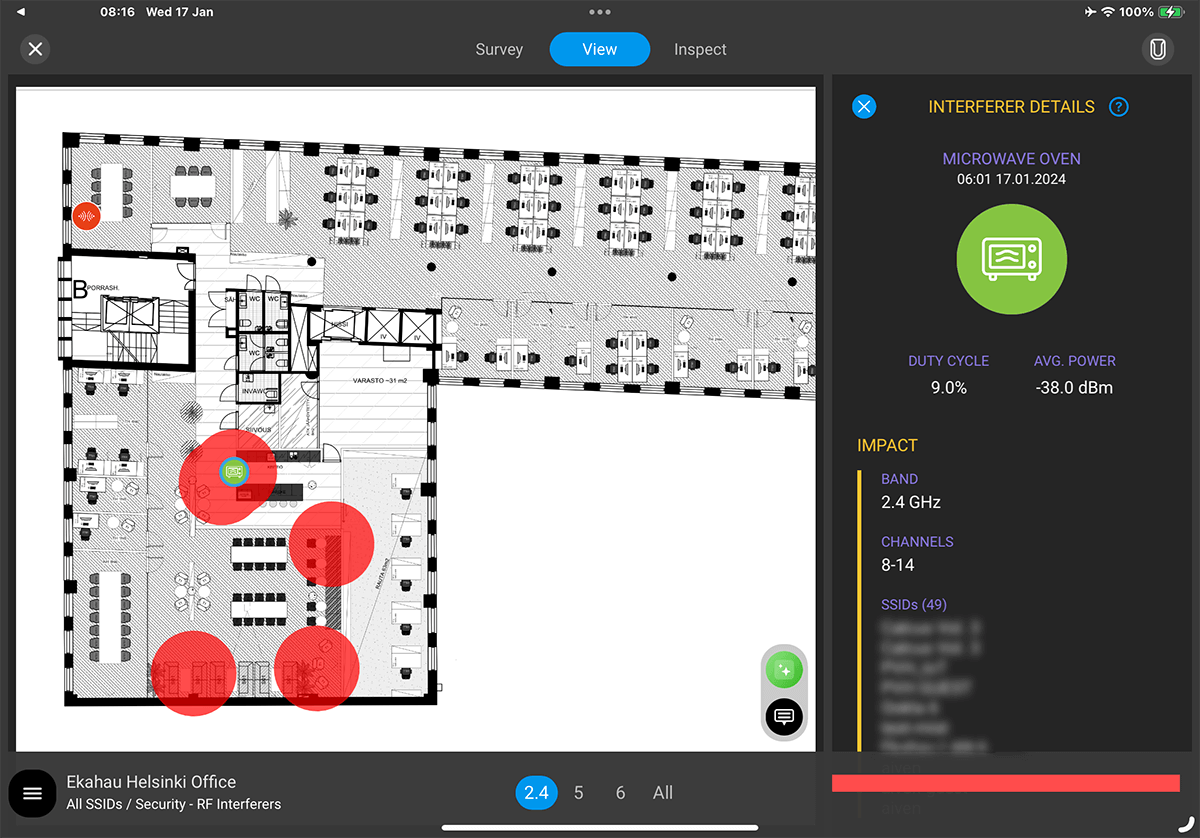Tap the orange signal marker on the floor plan

tap(86, 215)
